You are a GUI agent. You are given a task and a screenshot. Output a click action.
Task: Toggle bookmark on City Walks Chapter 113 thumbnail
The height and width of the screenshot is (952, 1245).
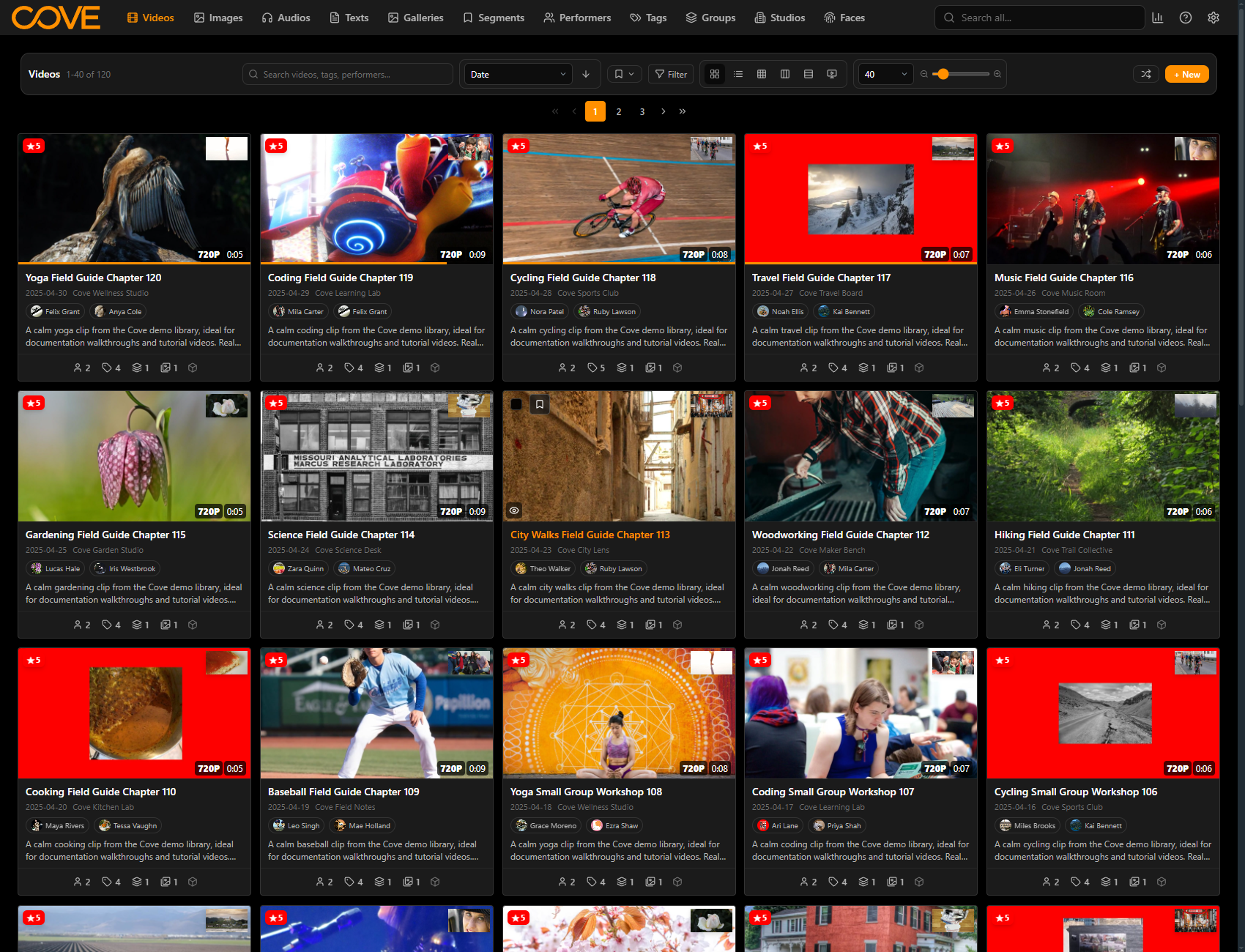point(540,404)
